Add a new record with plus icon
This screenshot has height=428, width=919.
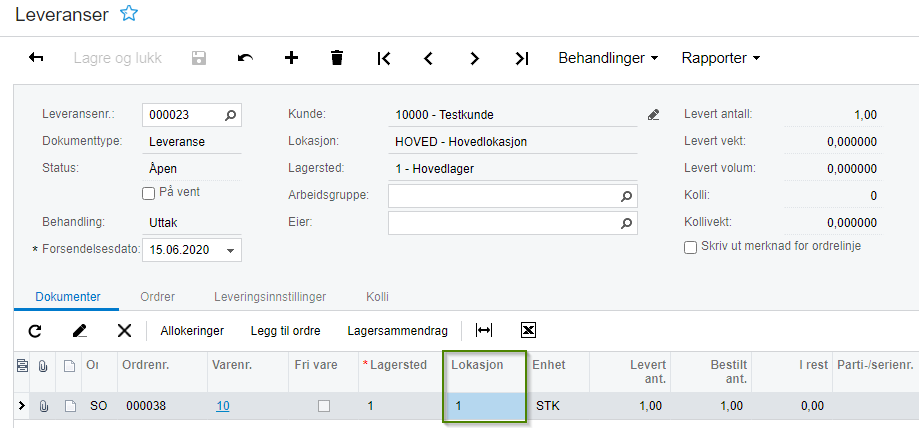coord(292,58)
